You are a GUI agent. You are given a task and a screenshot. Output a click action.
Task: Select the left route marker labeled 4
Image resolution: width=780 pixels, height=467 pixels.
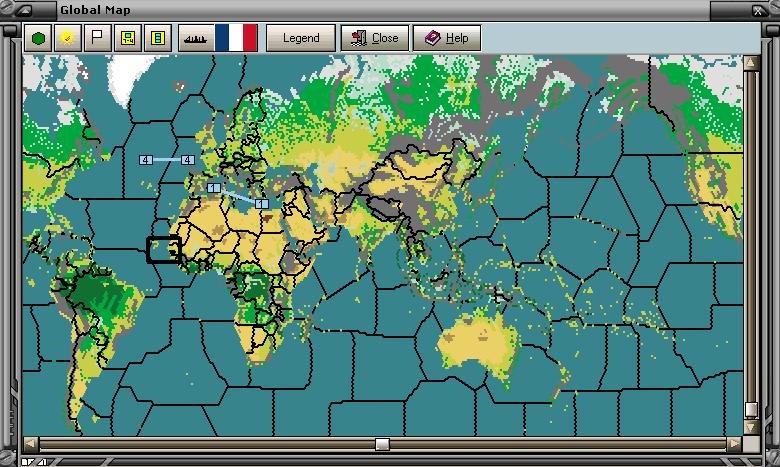coord(145,160)
